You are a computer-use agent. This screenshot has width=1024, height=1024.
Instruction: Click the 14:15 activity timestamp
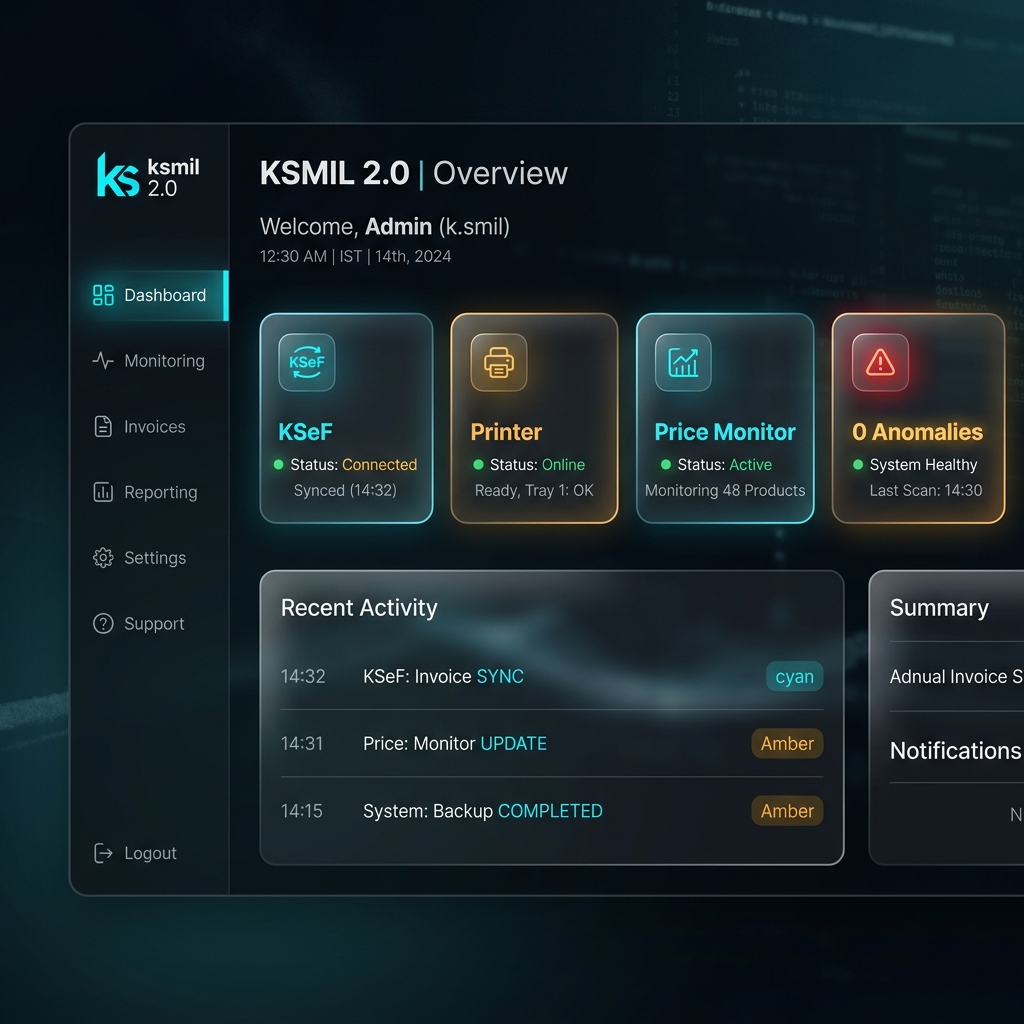[302, 810]
